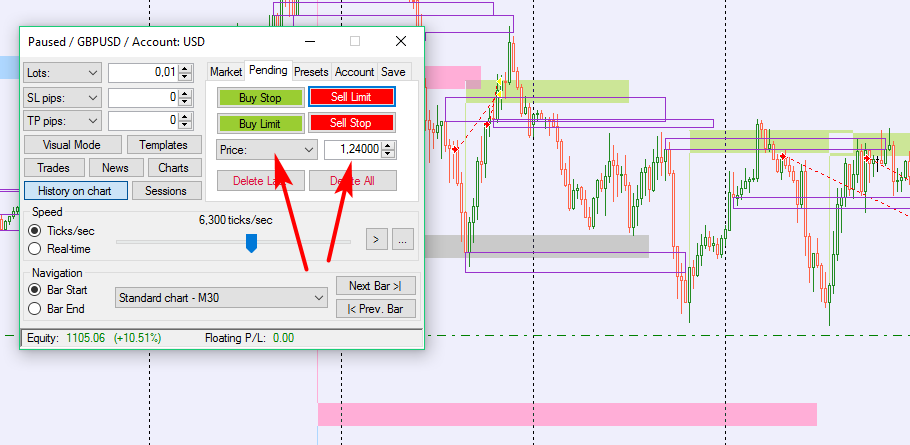The width and height of the screenshot is (910, 445).
Task: Click the TP pips value field
Action: 143,121
